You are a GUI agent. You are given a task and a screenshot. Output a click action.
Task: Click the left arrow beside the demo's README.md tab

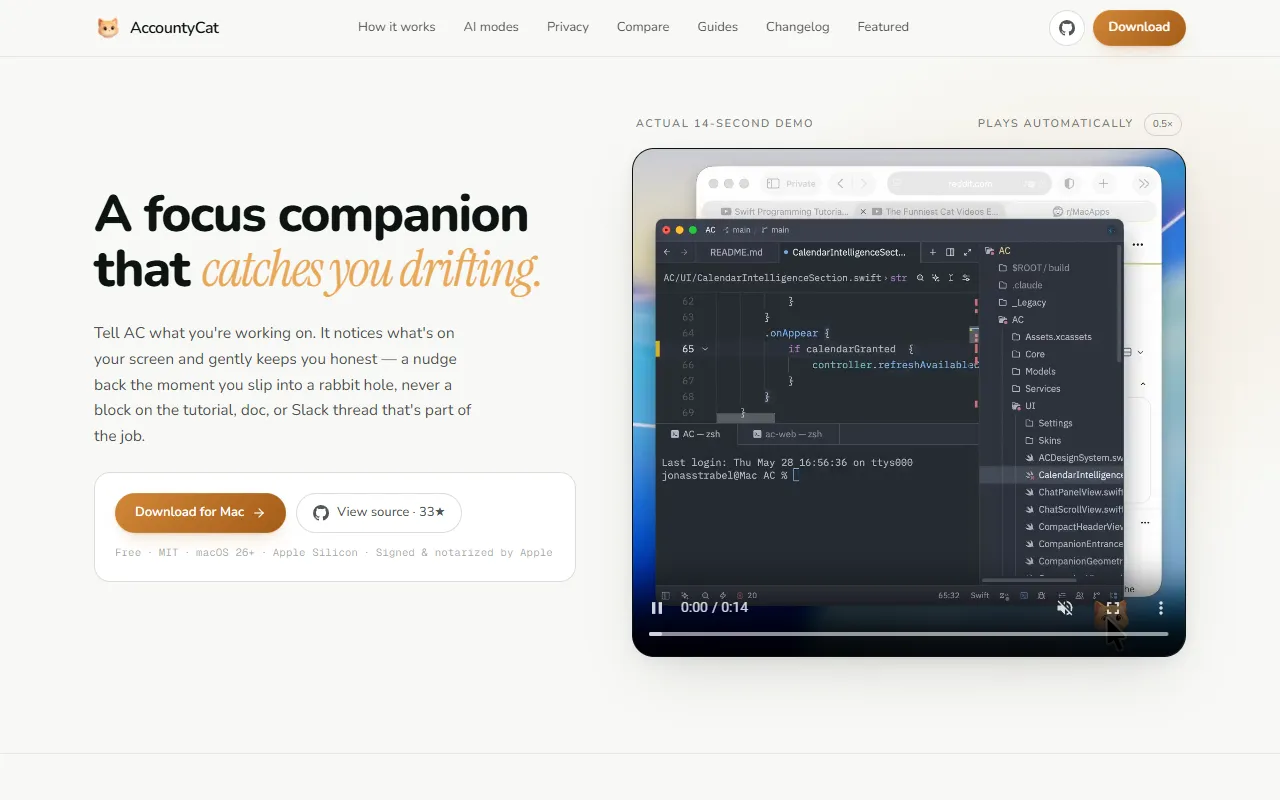point(667,253)
